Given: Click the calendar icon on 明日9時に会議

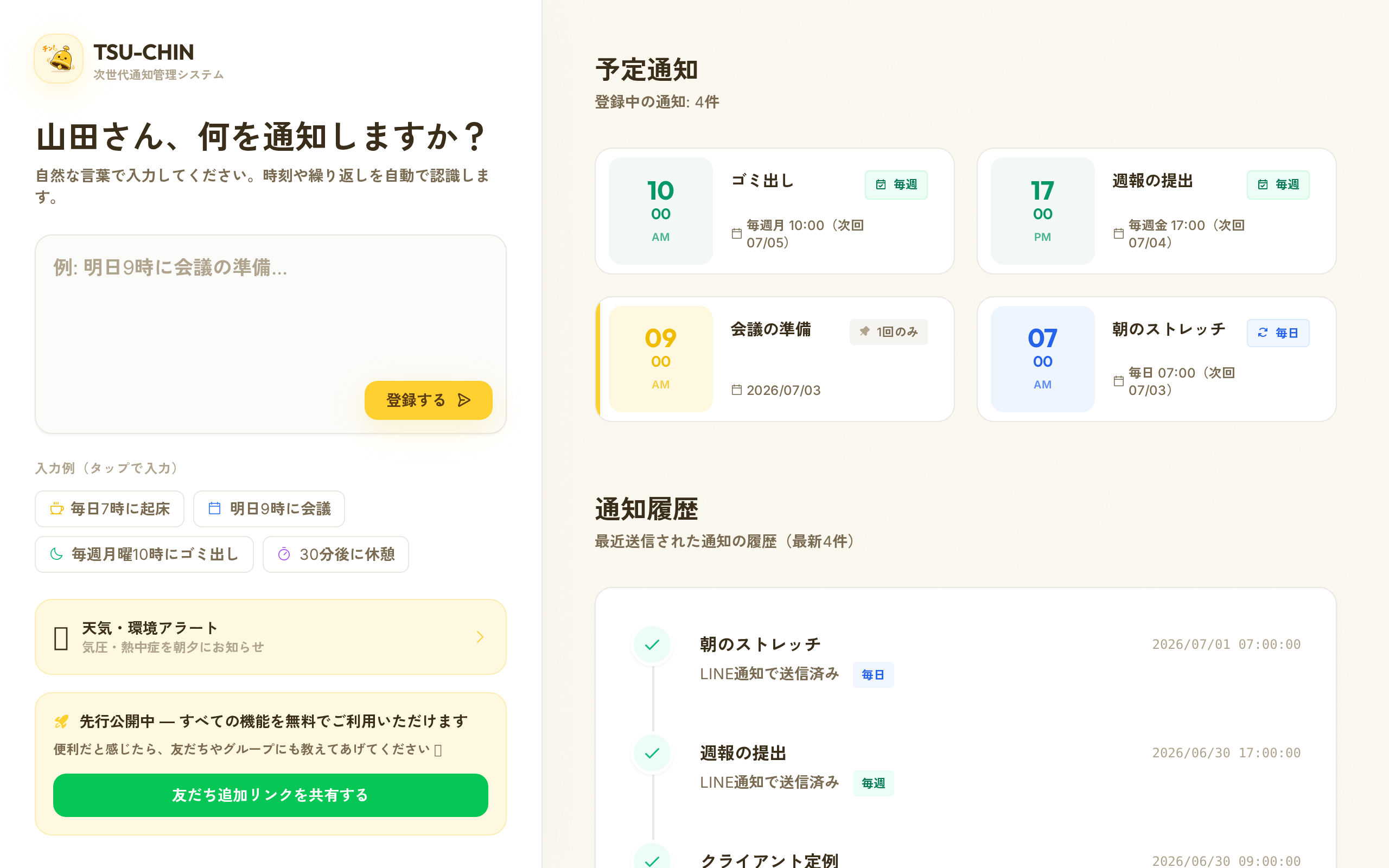Looking at the screenshot, I should pyautogui.click(x=215, y=509).
